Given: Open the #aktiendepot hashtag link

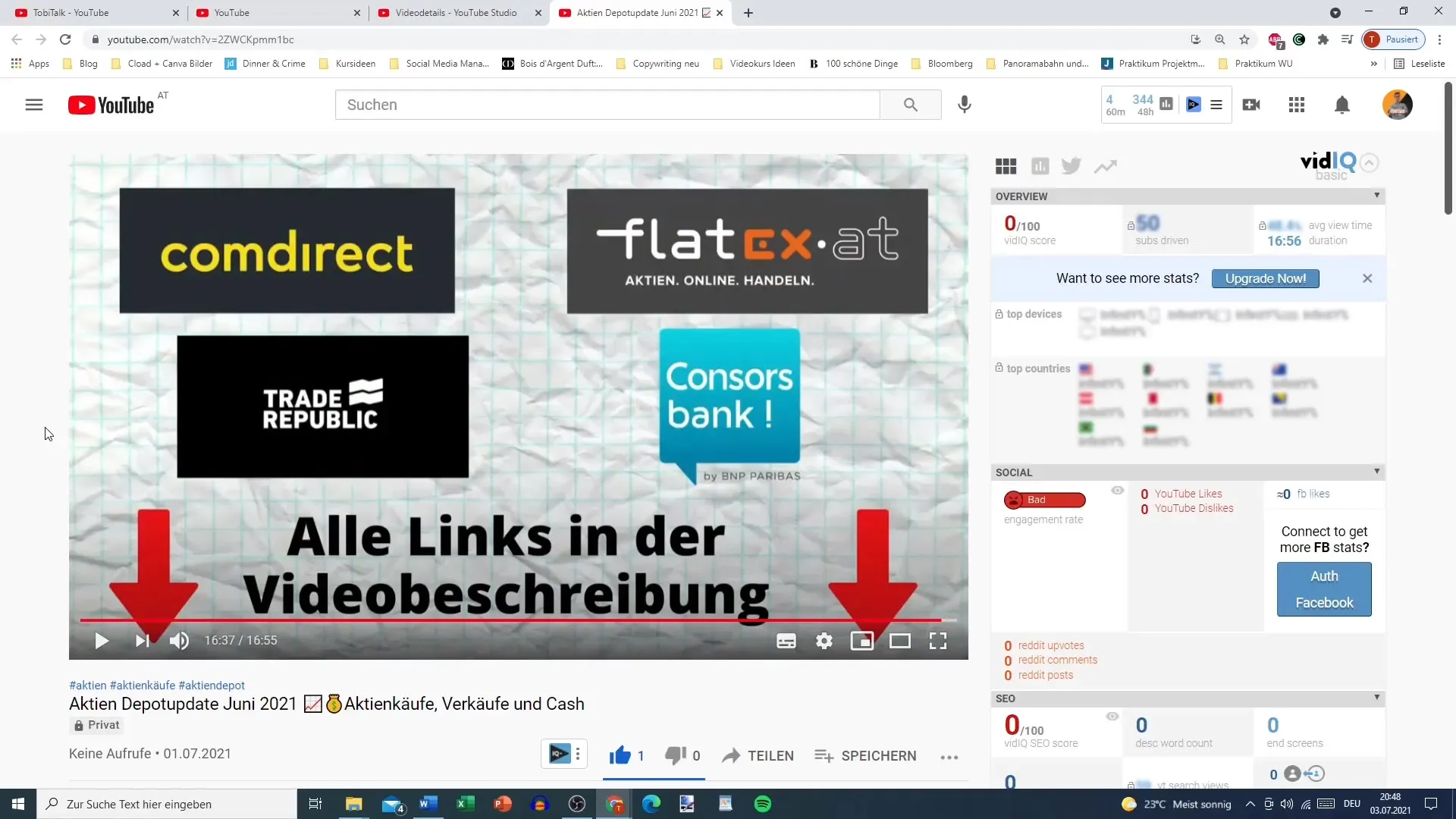Looking at the screenshot, I should 212,685.
